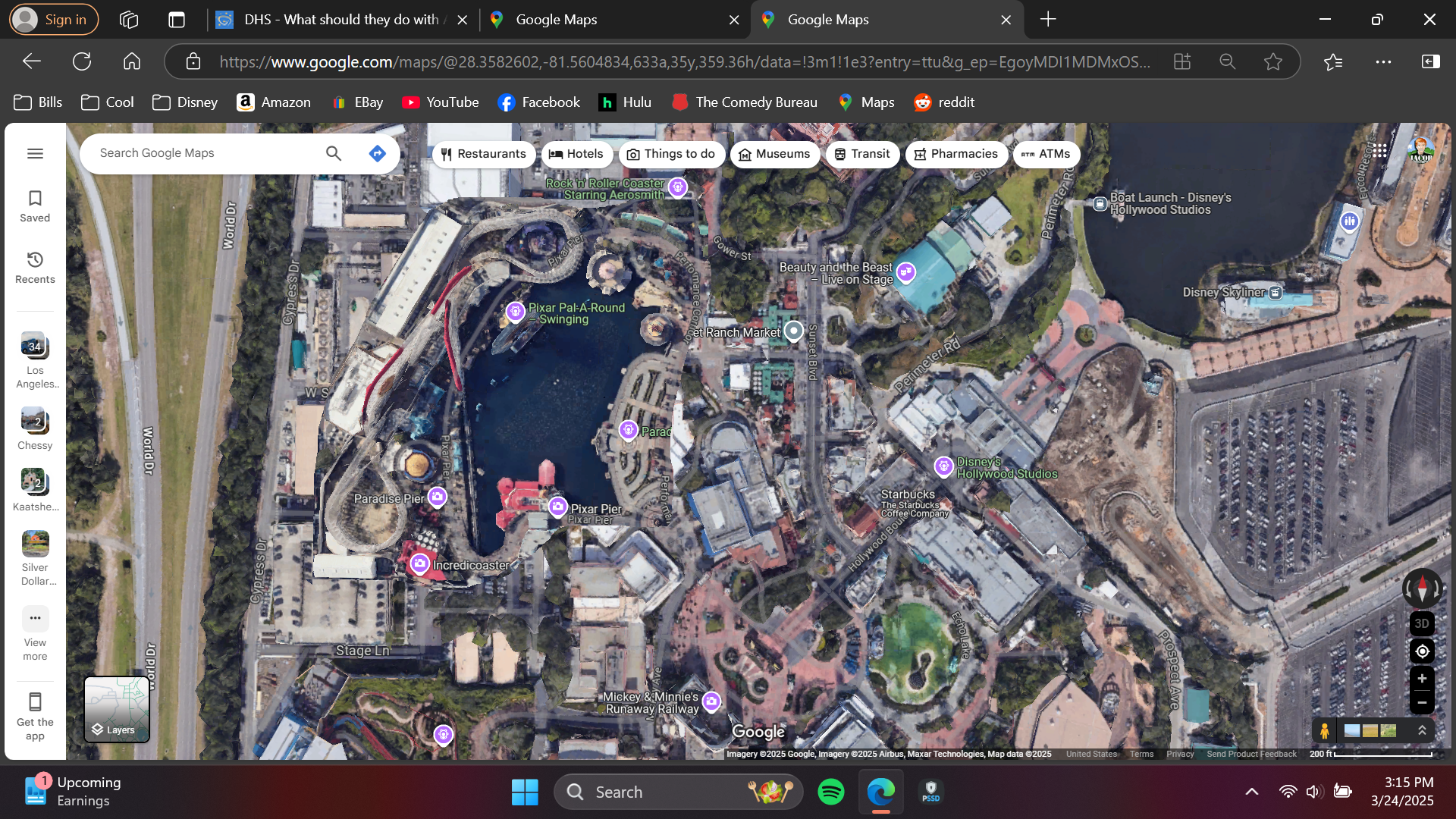The height and width of the screenshot is (819, 1456).
Task: Switch to the first Google Maps tab
Action: (x=614, y=20)
